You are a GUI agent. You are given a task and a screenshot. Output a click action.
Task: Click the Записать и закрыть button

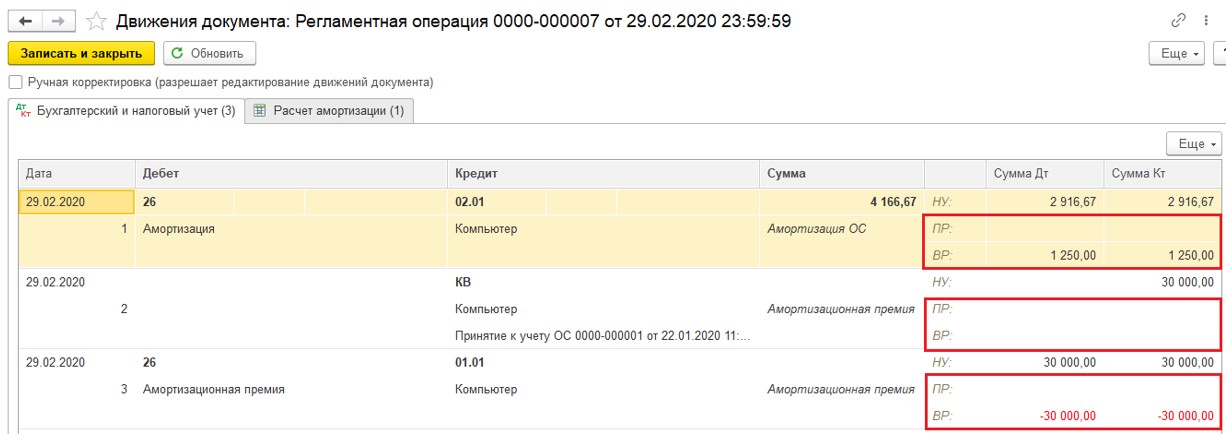[82, 53]
